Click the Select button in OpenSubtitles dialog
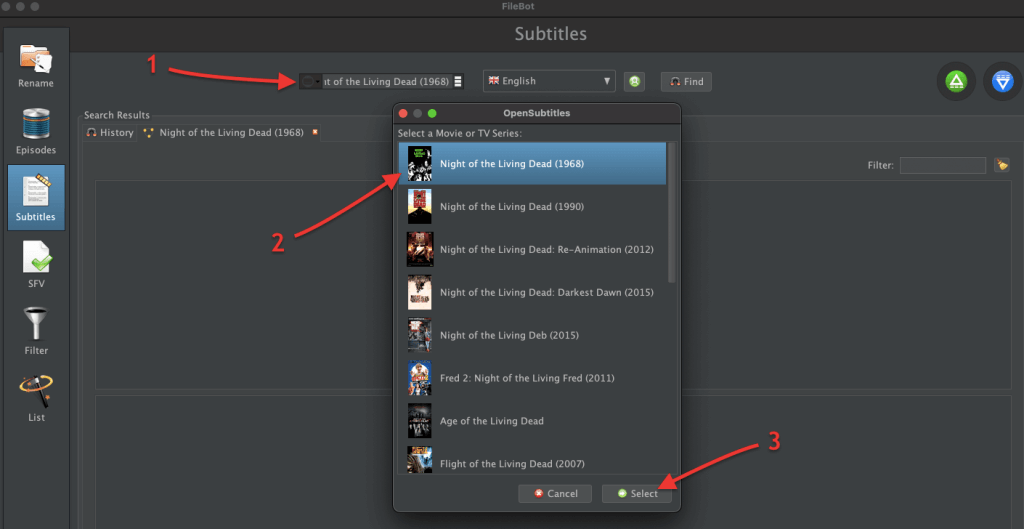The height and width of the screenshot is (529, 1024). coord(637,494)
